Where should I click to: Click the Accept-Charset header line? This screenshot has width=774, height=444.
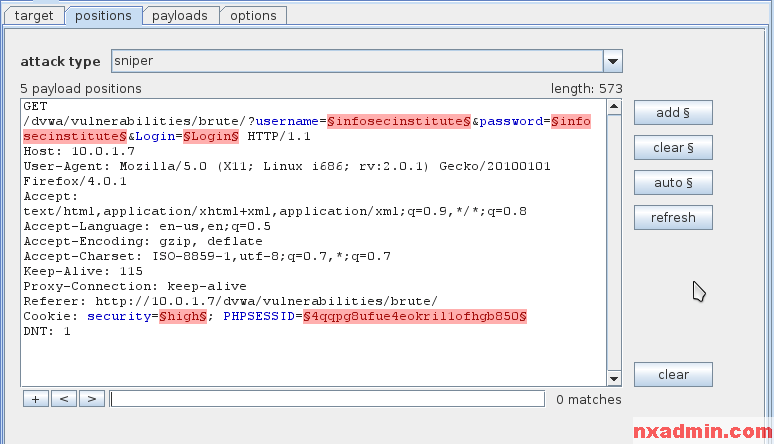207,256
